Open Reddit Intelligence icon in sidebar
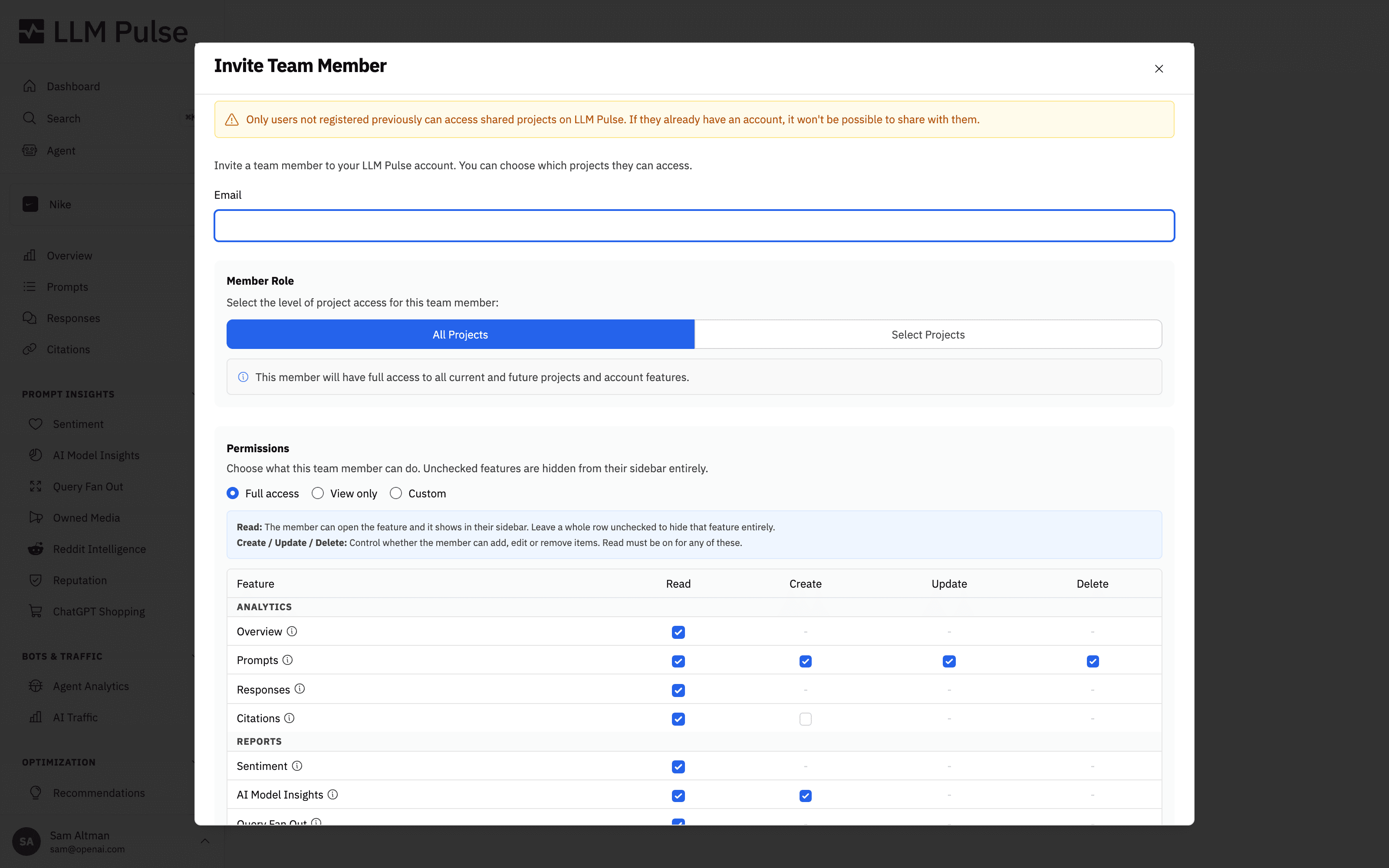The width and height of the screenshot is (1389, 868). coord(36,549)
